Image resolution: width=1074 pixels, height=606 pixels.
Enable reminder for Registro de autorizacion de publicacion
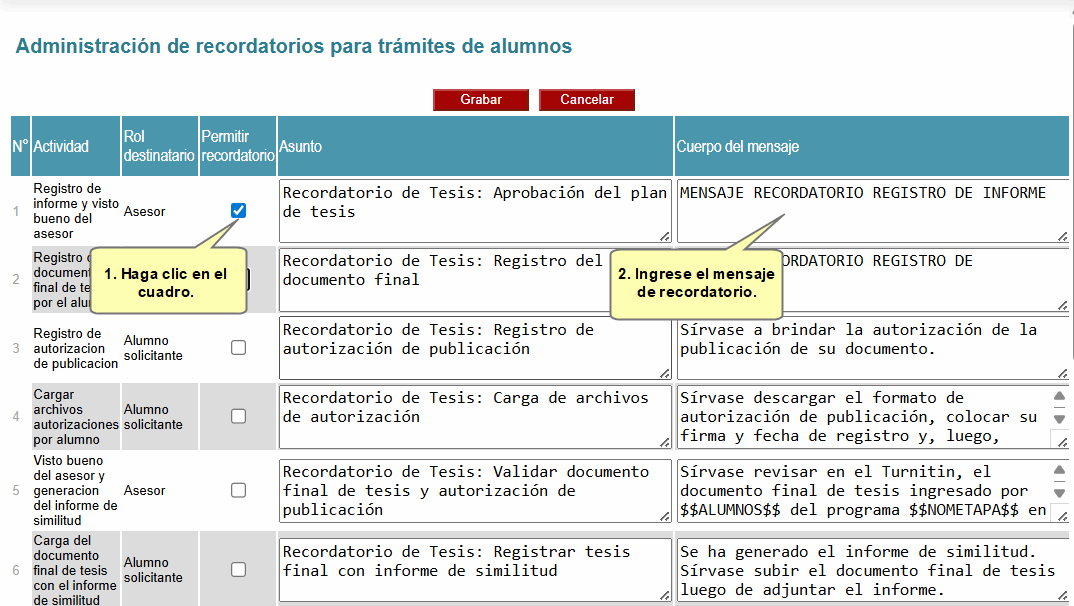[238, 348]
